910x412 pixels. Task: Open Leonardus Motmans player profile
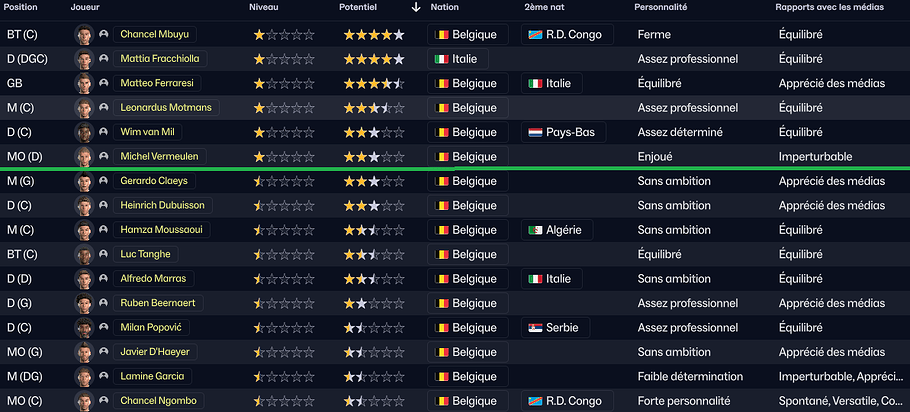[166, 108]
